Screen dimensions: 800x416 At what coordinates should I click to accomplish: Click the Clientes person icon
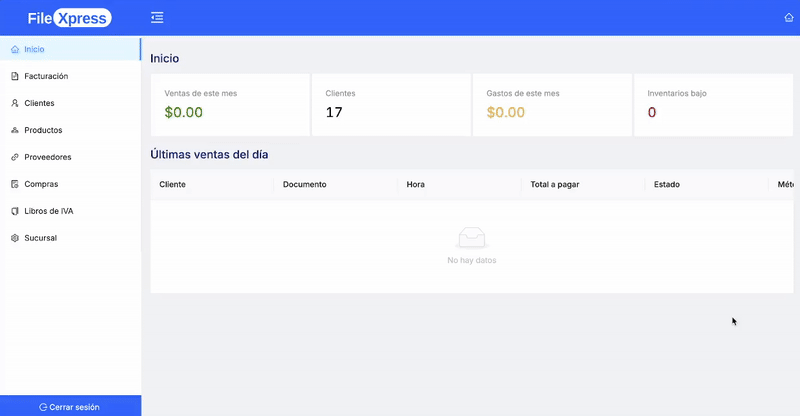coord(15,103)
